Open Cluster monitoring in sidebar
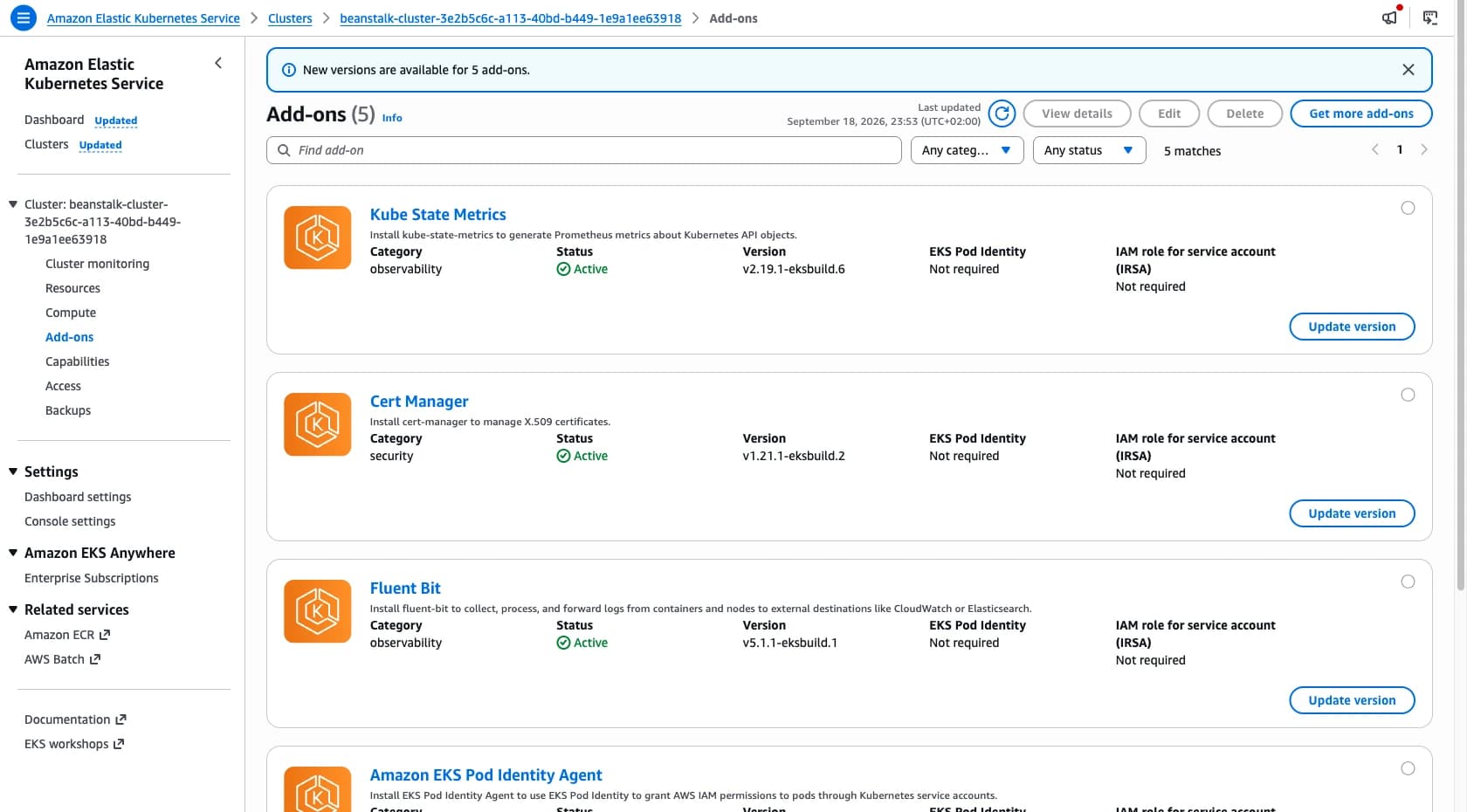Image resolution: width=1467 pixels, height=812 pixels. [97, 264]
